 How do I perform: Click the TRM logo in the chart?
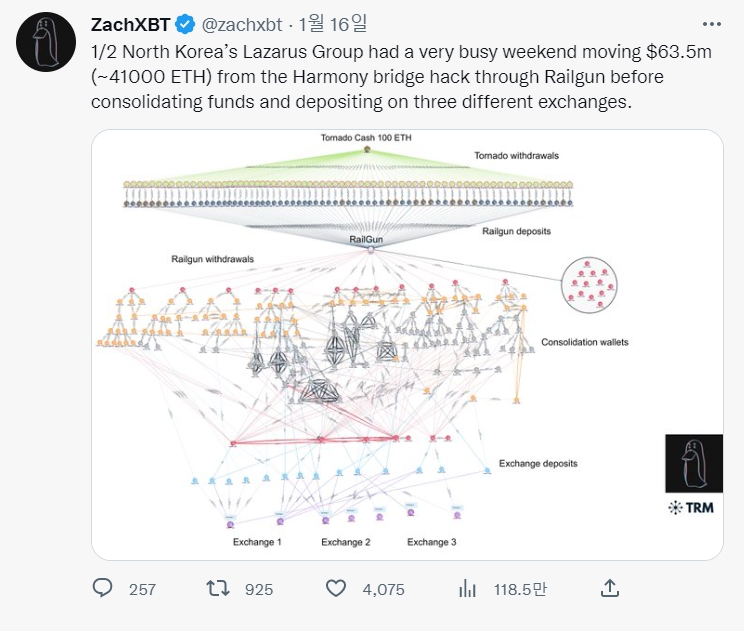click(x=691, y=508)
